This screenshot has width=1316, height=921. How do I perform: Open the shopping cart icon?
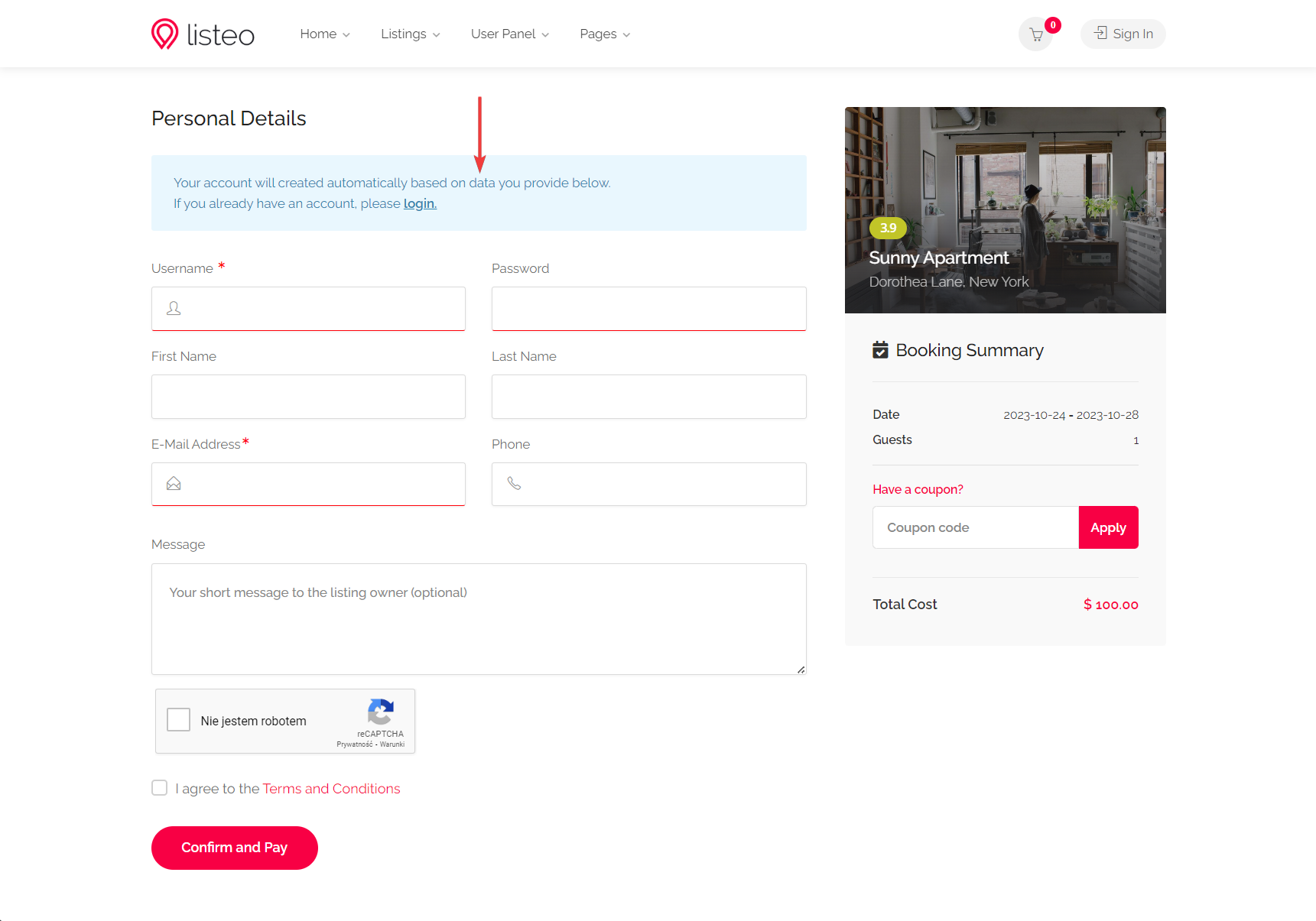pos(1036,34)
